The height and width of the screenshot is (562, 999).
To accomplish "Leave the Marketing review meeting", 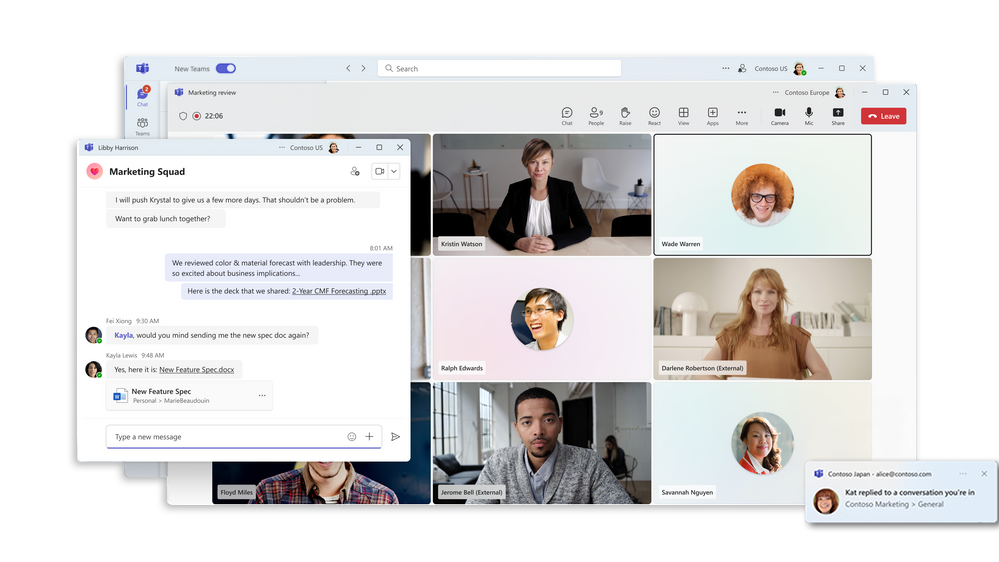I will point(883,116).
